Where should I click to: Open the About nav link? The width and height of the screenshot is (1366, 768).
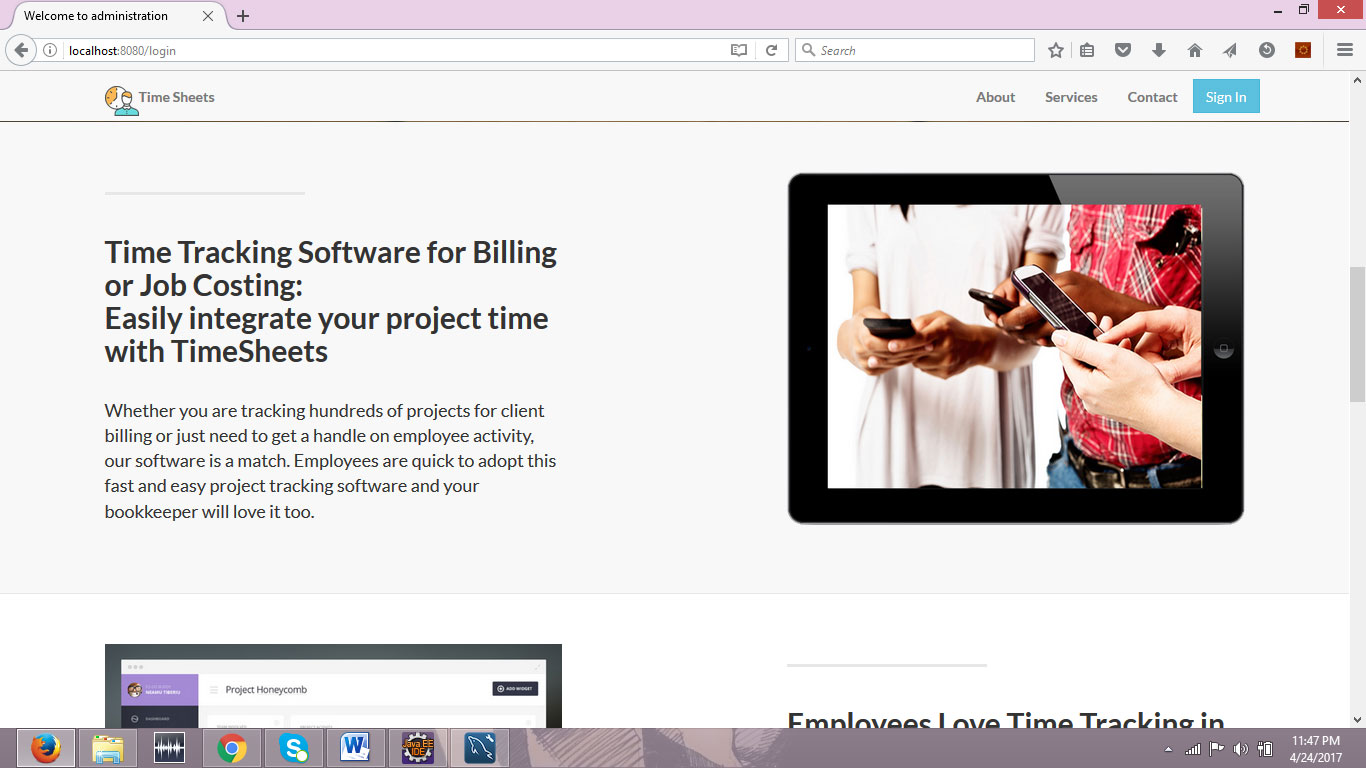click(x=995, y=97)
